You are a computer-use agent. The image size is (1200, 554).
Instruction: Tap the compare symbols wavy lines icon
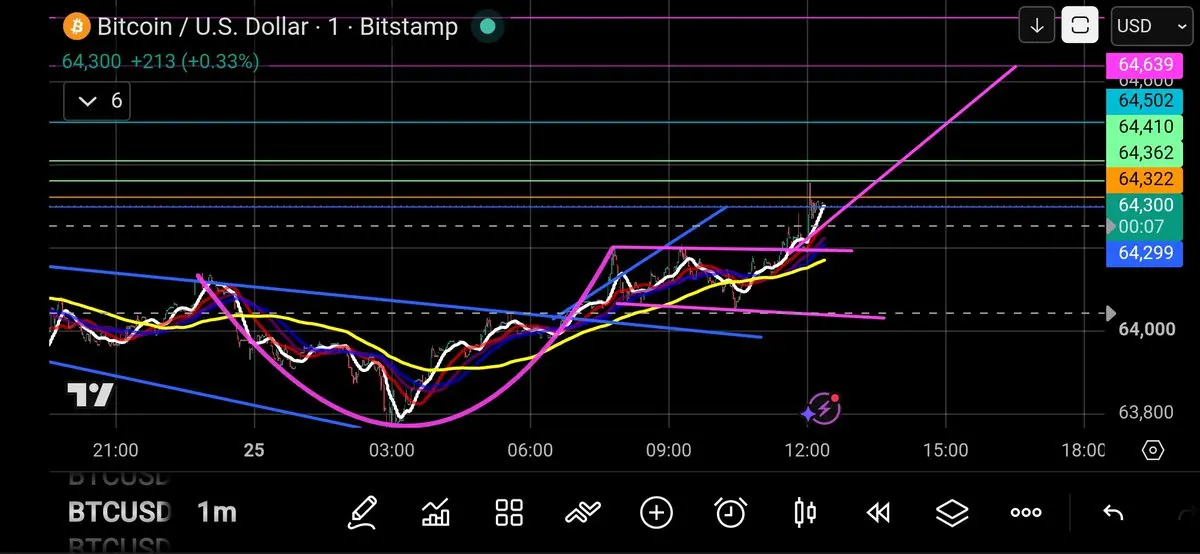(x=582, y=513)
